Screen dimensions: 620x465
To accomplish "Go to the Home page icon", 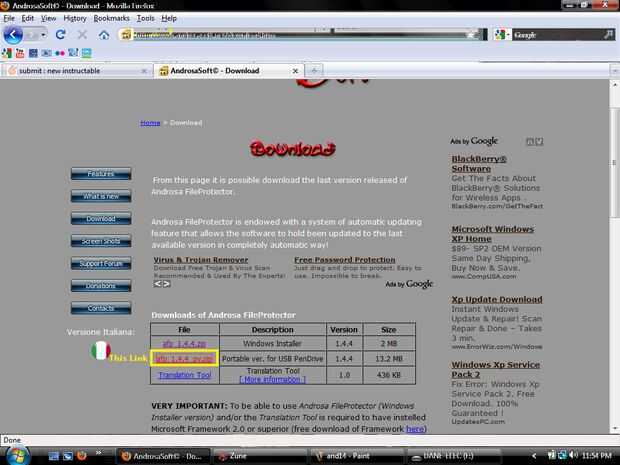I will point(104,35).
